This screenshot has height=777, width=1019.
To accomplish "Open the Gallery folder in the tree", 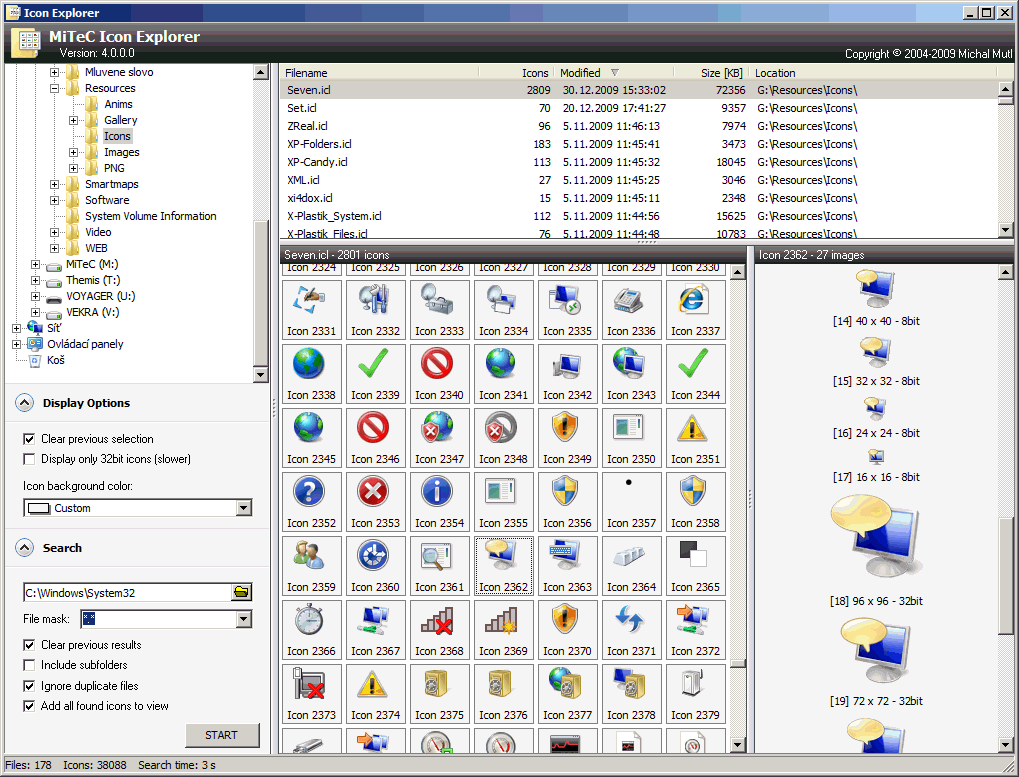I will coord(120,120).
